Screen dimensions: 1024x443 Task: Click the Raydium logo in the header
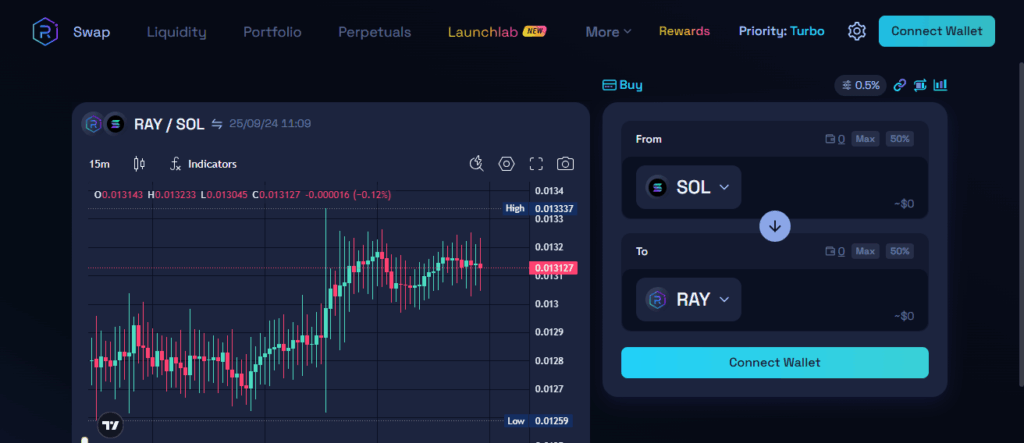[x=44, y=31]
